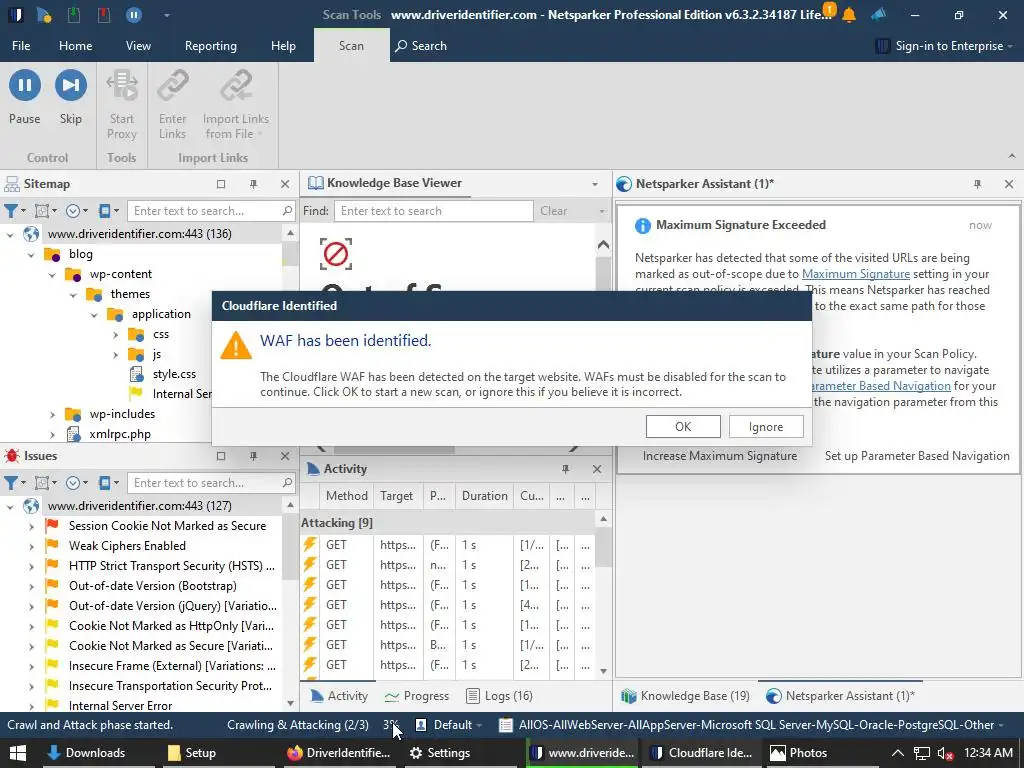Open the Maximum Signature link
The image size is (1024, 768).
(856, 274)
